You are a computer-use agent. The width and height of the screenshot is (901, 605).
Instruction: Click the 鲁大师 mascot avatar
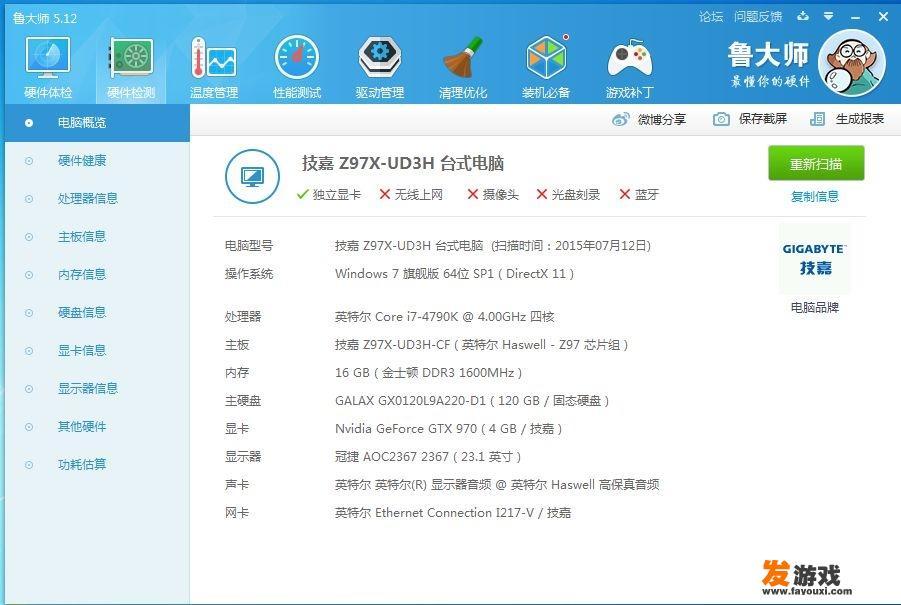point(852,63)
